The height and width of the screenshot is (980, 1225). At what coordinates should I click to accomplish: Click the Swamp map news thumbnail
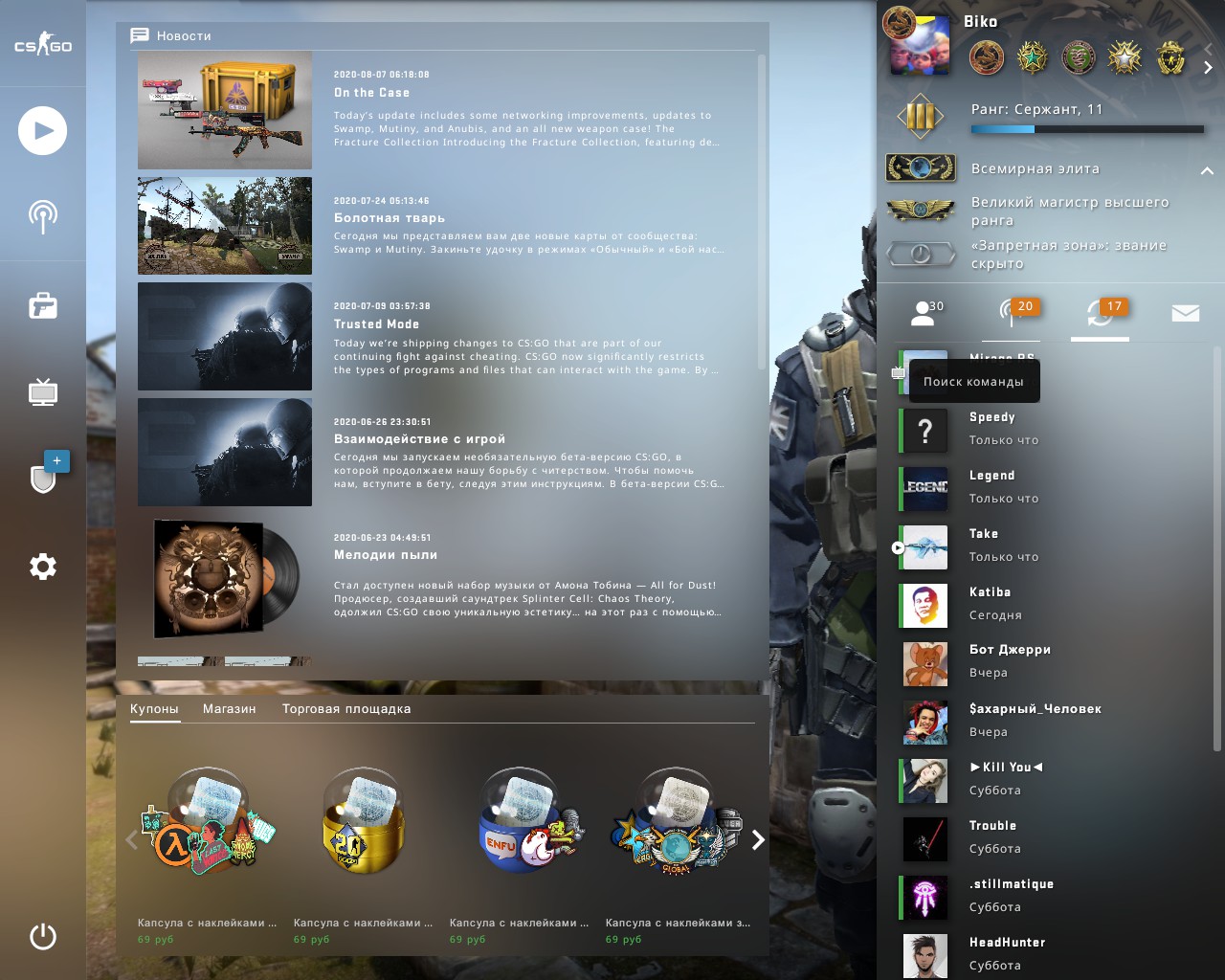tap(225, 226)
